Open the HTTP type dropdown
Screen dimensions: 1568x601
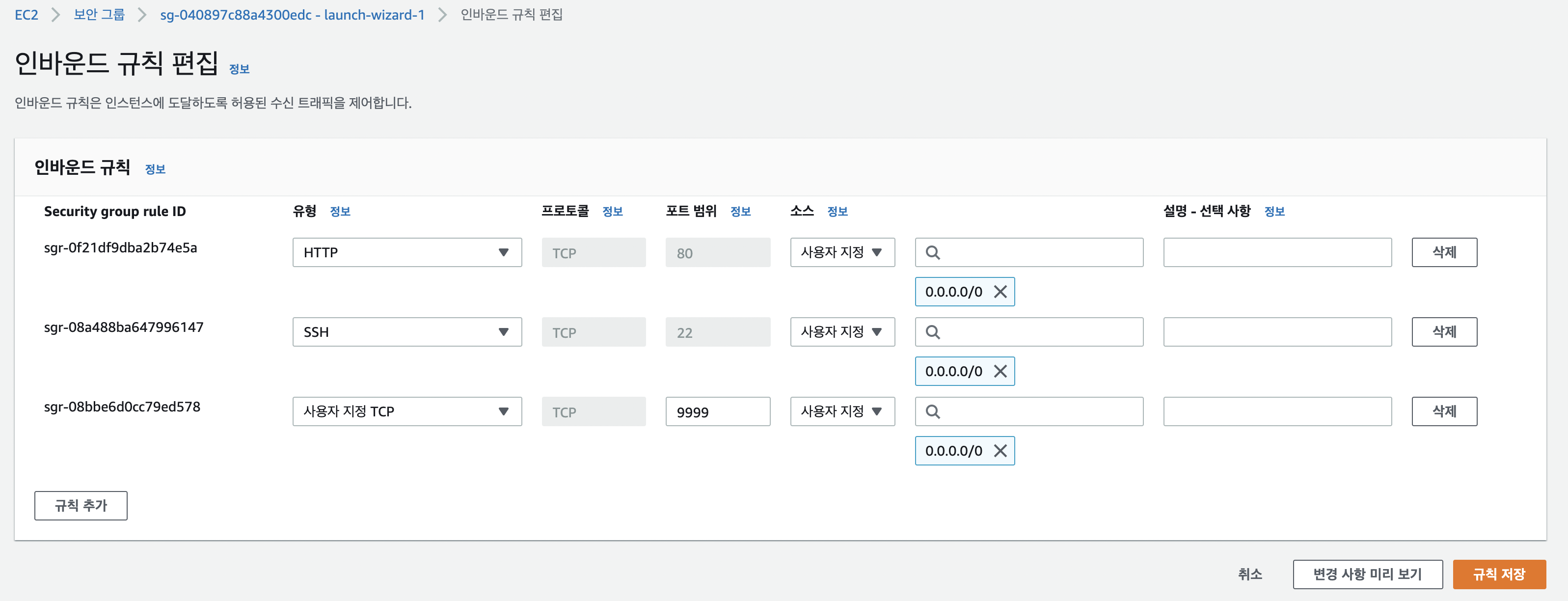(x=406, y=252)
